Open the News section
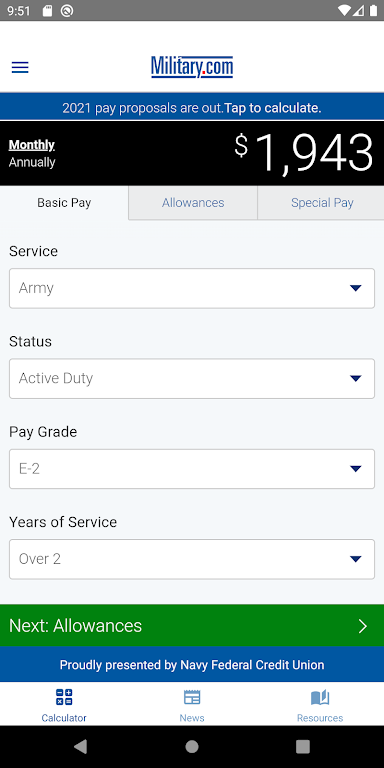The image size is (384, 768). (x=192, y=705)
